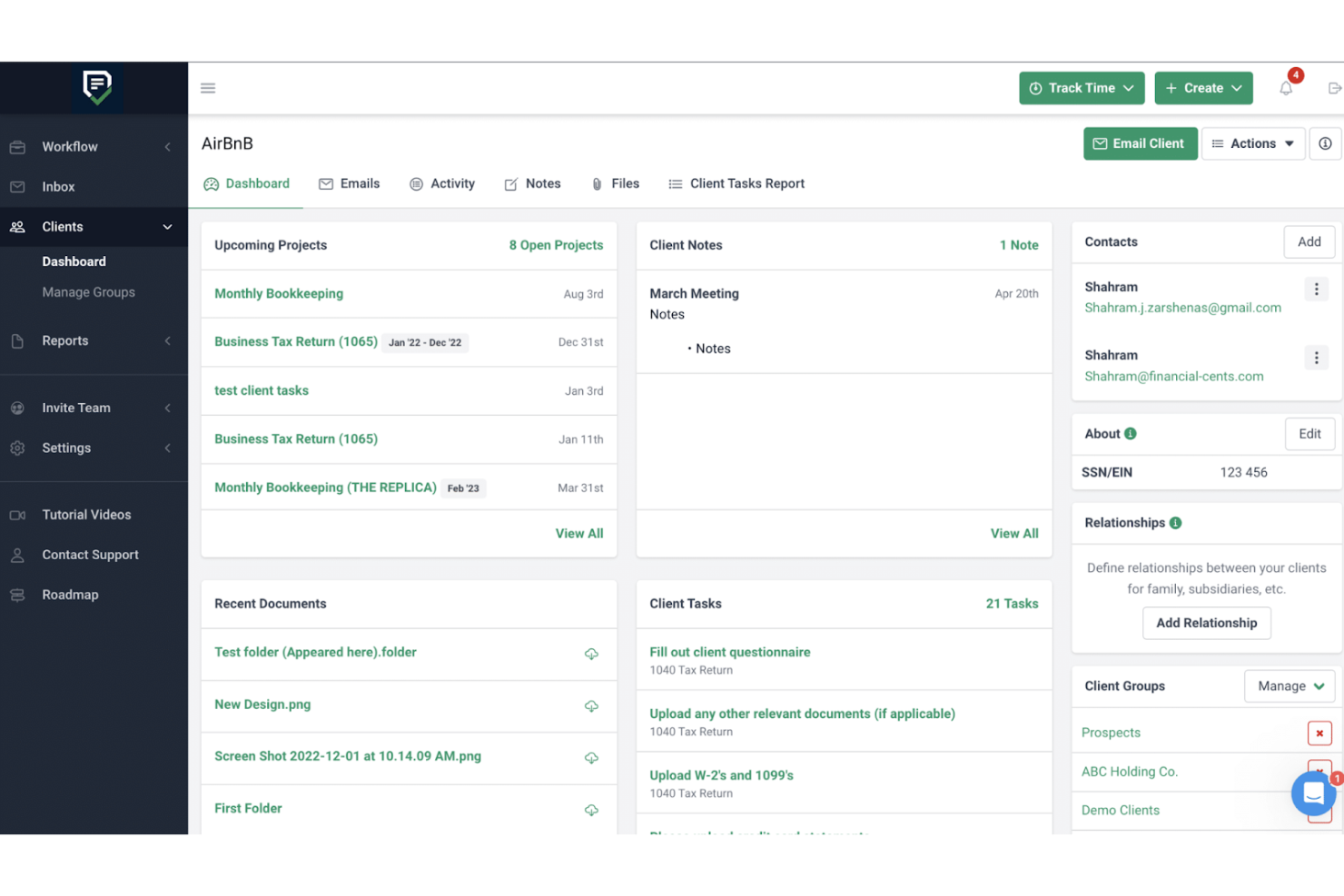
Task: Click the three-dot menu for Shahram contact
Action: pos(1317,289)
